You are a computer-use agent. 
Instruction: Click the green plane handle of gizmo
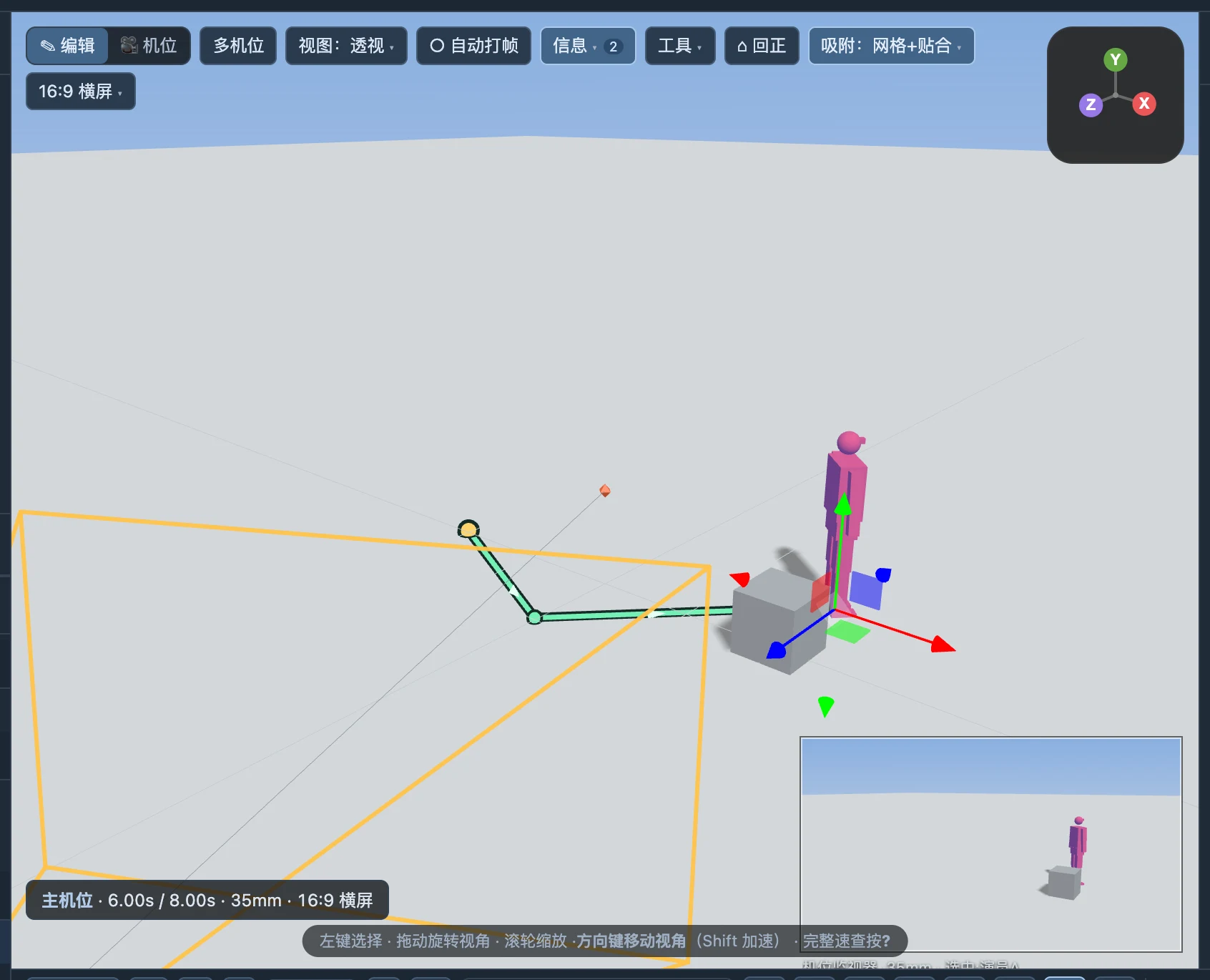pos(848,632)
